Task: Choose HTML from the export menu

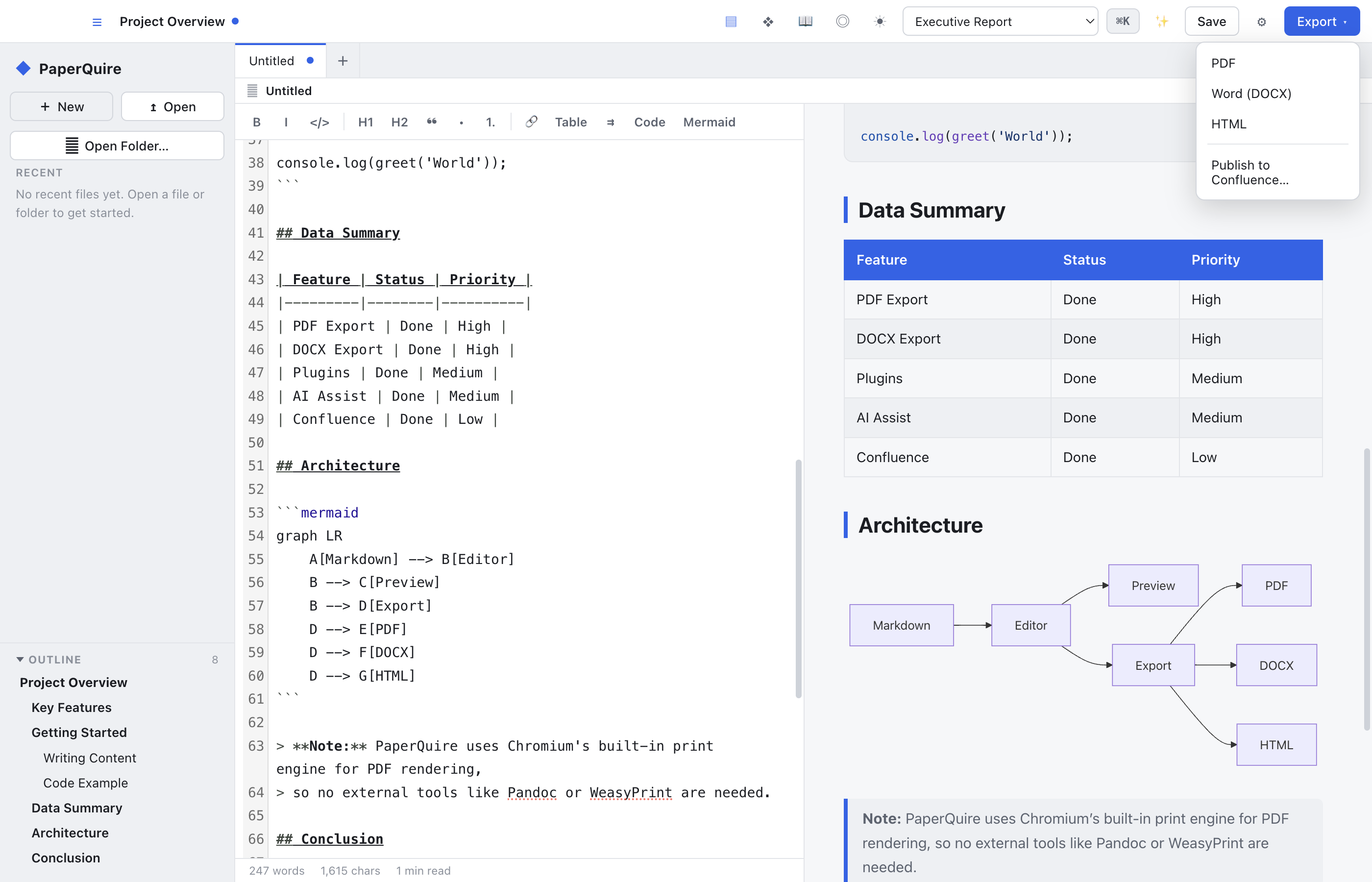Action: (x=1277, y=123)
